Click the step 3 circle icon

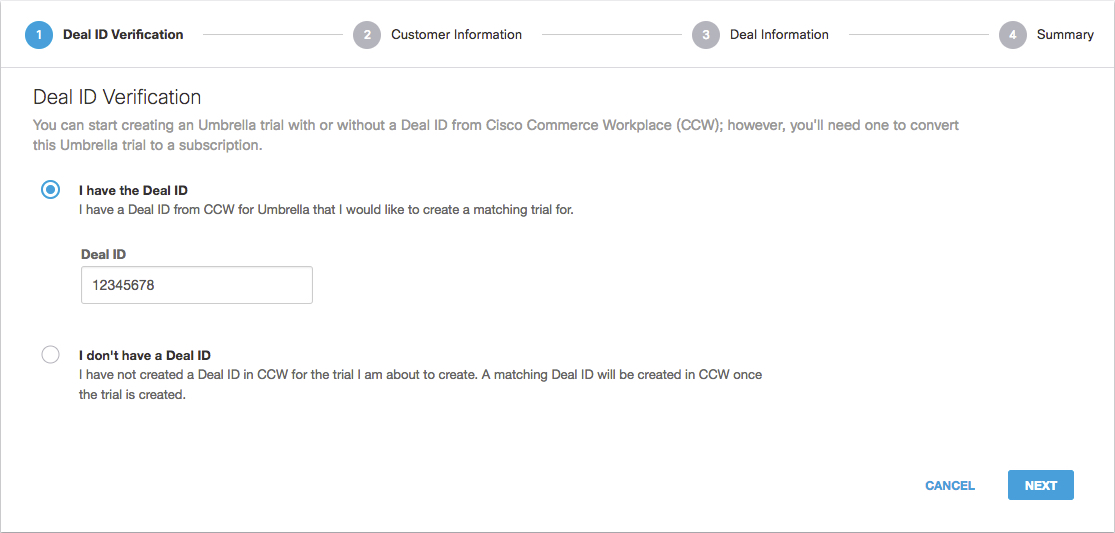pyautogui.click(x=705, y=35)
